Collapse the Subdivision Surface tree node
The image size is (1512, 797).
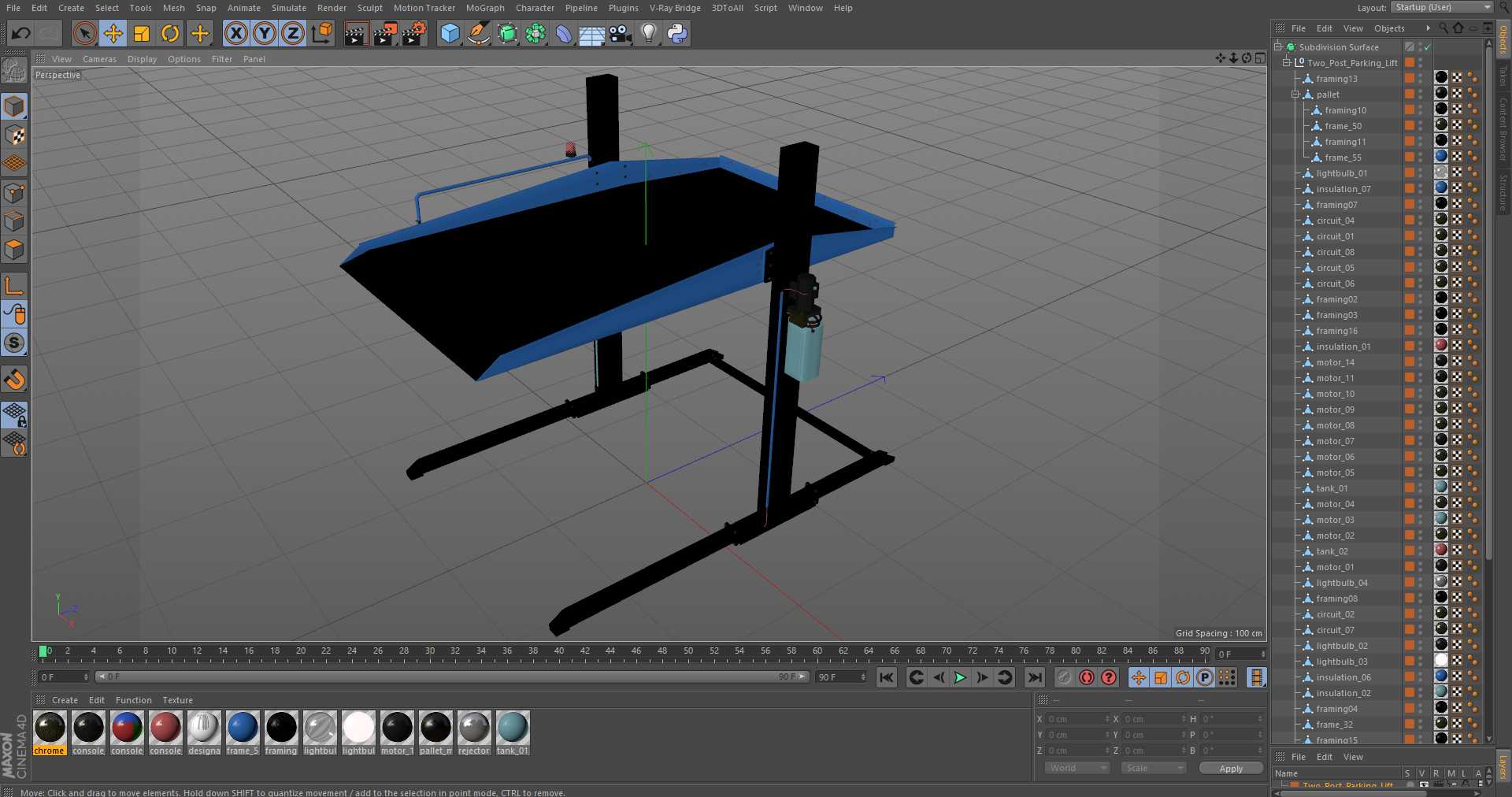pos(1278,47)
